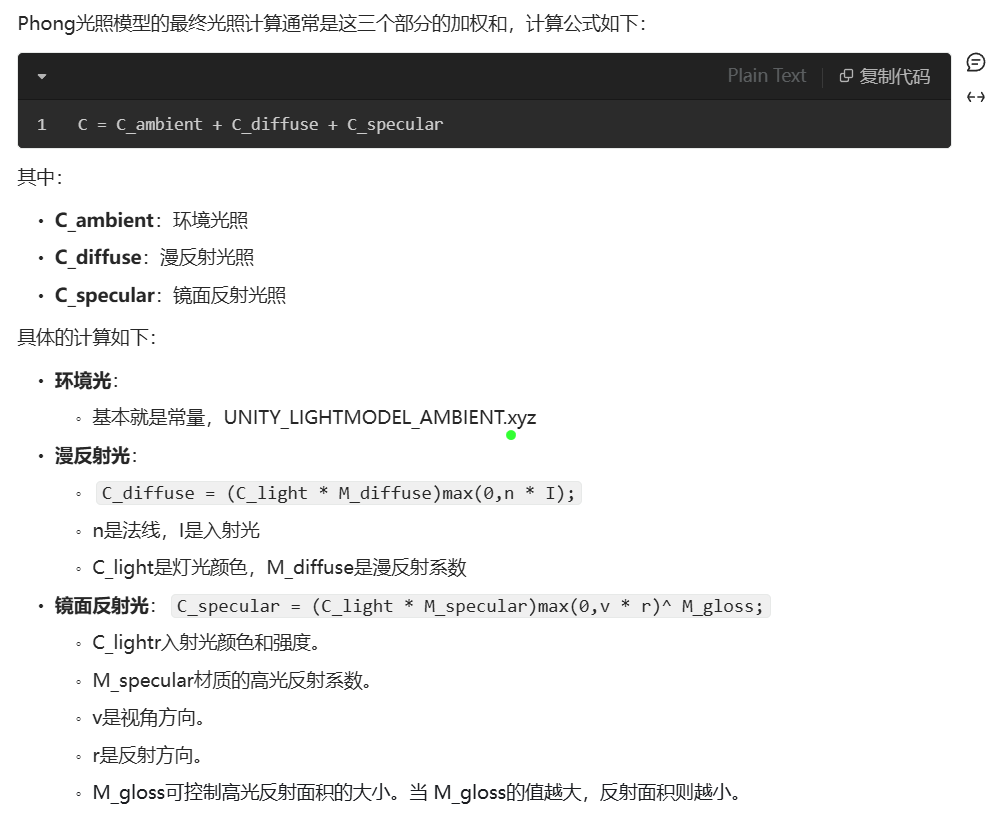Select the C_specular: 镜面反射光照 bullet
The width and height of the screenshot is (1007, 821).
170,296
